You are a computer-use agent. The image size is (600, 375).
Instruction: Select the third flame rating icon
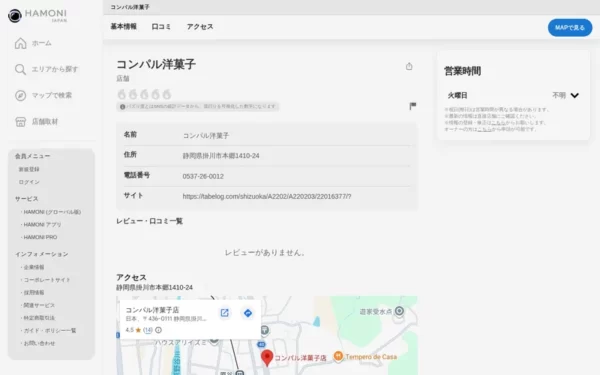[144, 94]
